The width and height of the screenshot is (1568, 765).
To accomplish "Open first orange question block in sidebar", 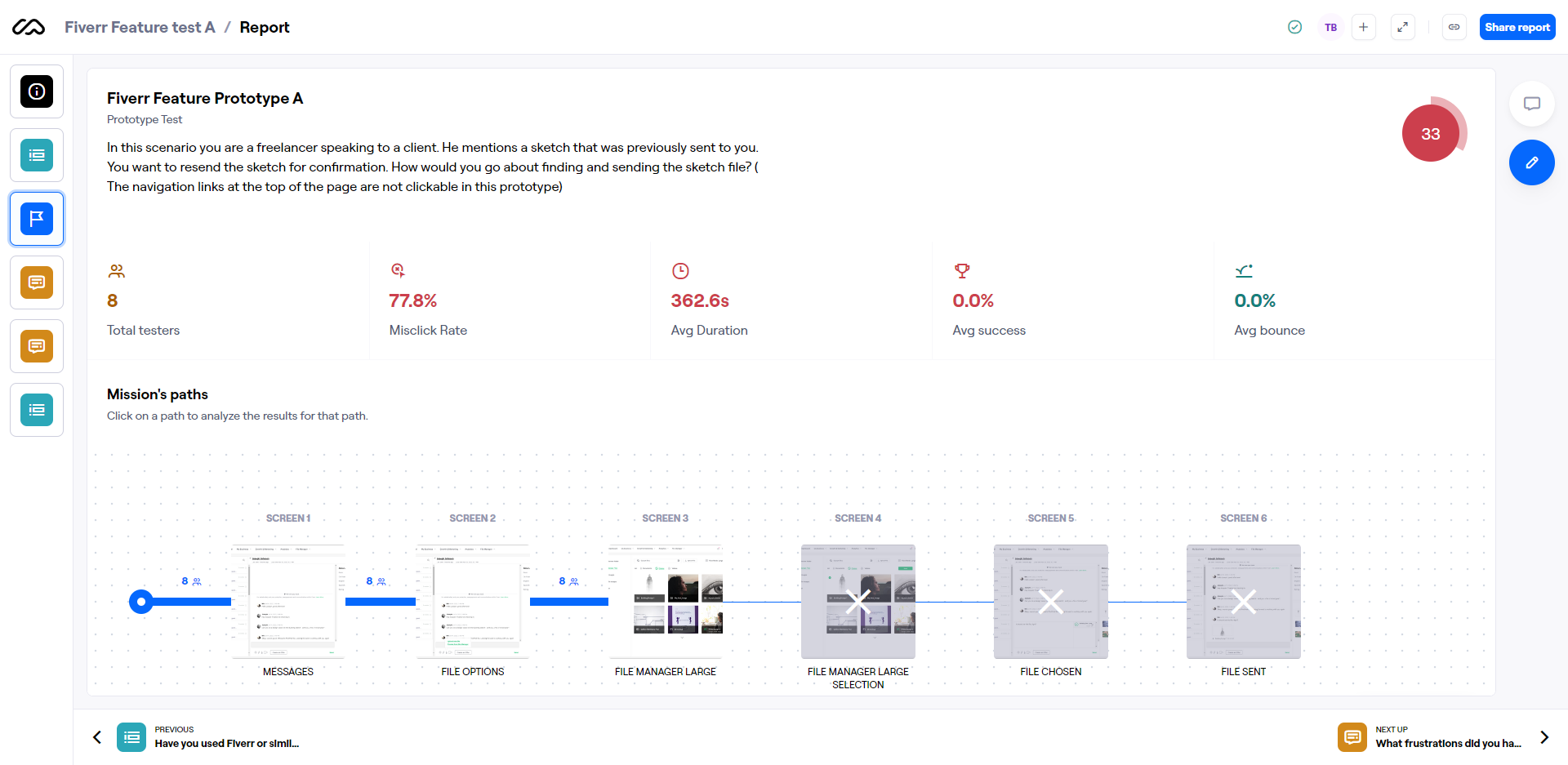I will [x=37, y=282].
